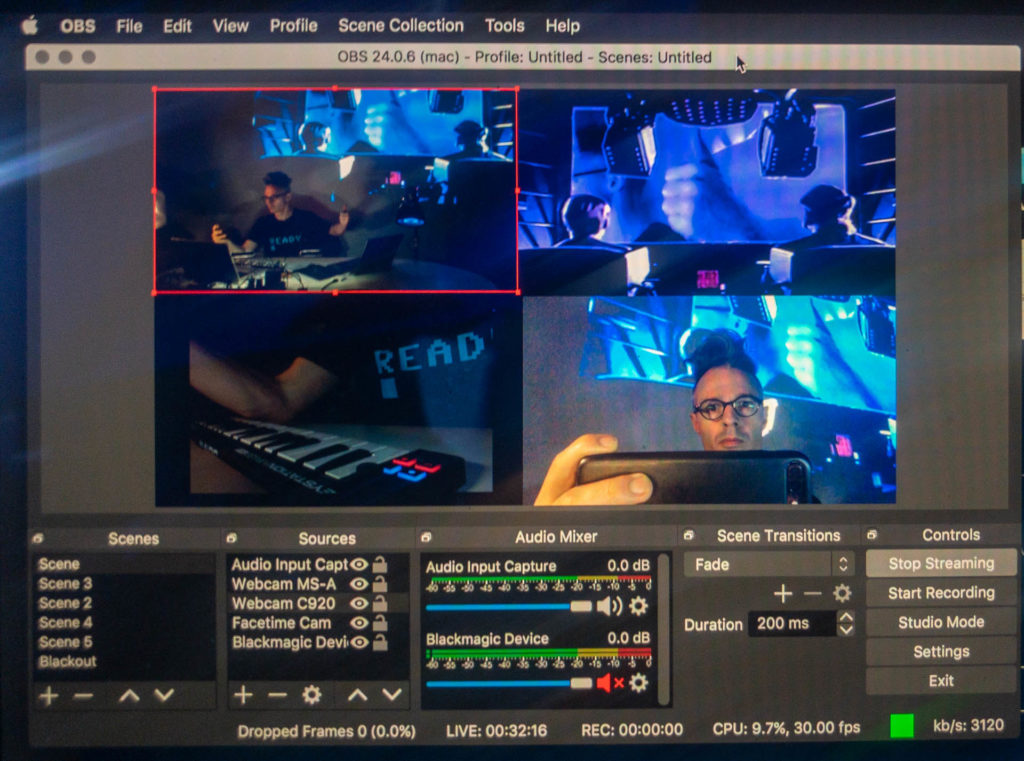Undock the Scenes panel icon
Viewport: 1024px width, 761px height.
pos(38,539)
